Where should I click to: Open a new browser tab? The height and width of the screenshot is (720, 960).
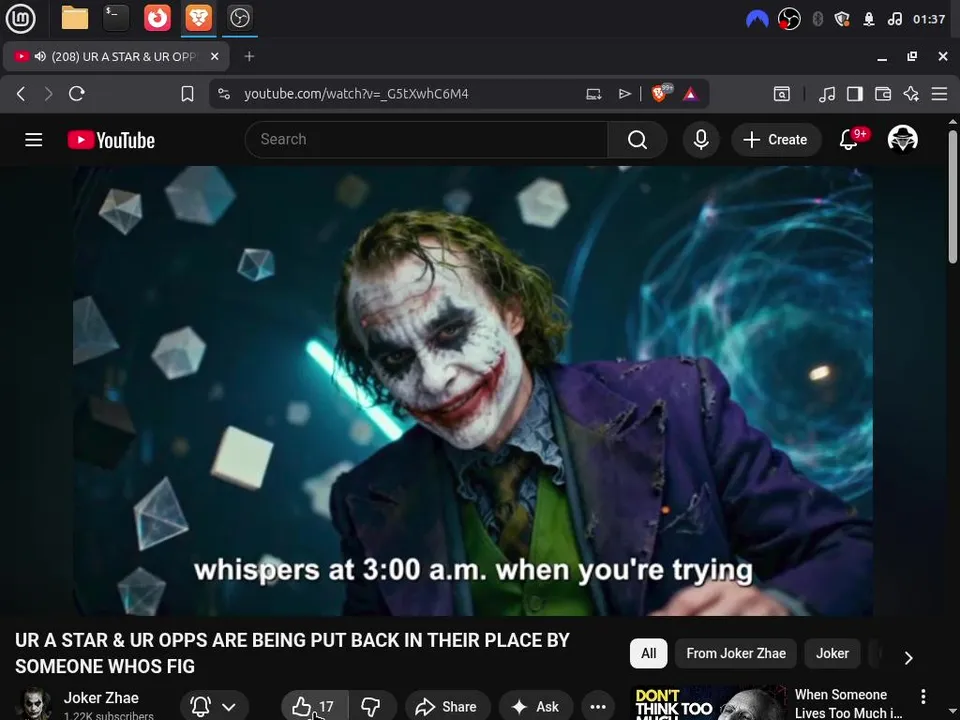[249, 56]
